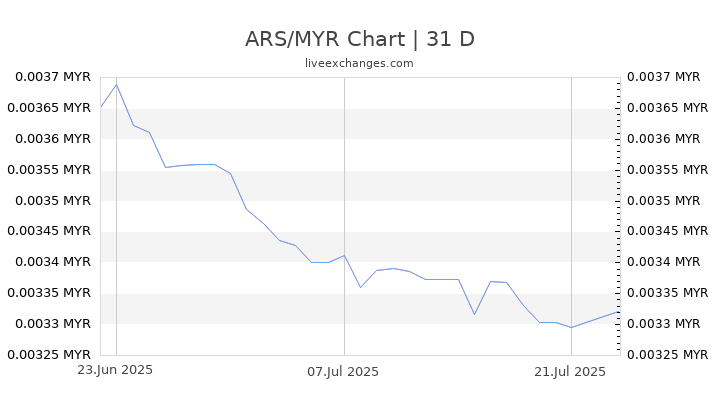
Task: Click the ARS/MYR Chart | 31 D title
Action: [x=360, y=39]
